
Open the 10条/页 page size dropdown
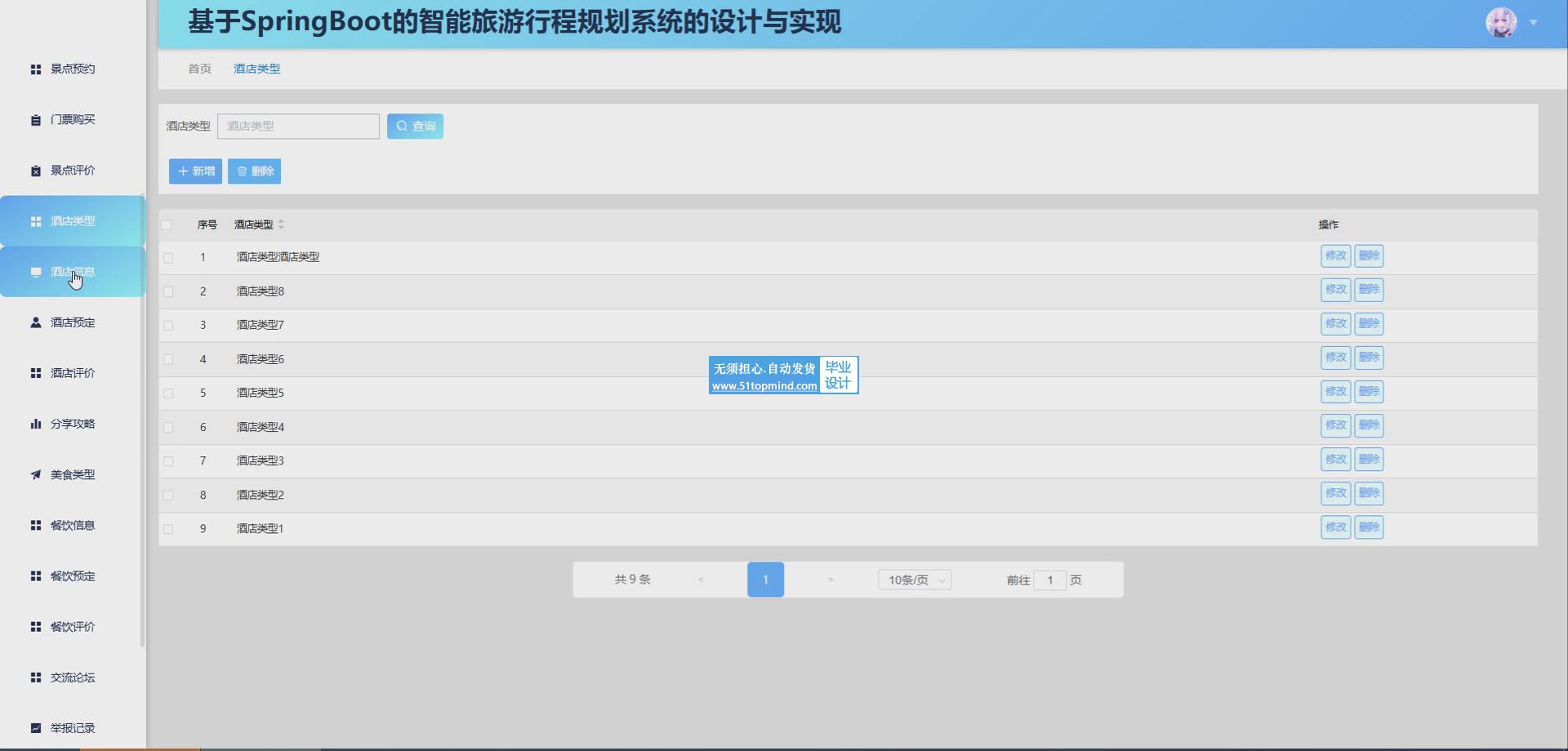[x=914, y=580]
